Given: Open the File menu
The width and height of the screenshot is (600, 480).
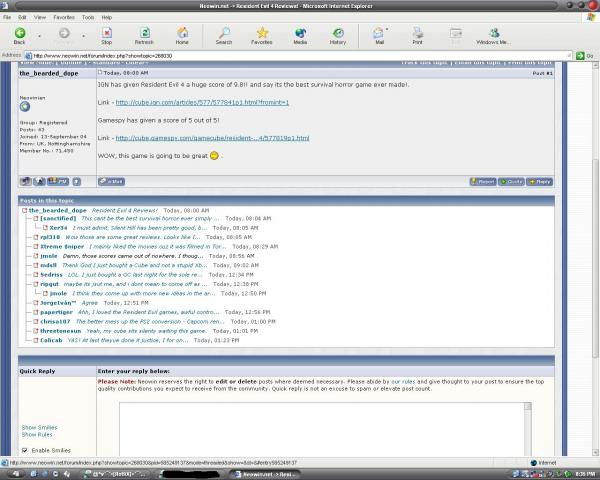Looking at the screenshot, I should pos(7,17).
